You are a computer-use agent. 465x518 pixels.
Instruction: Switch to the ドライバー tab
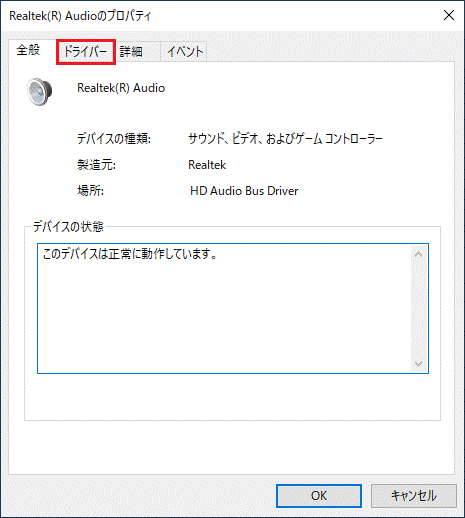pyautogui.click(x=86, y=52)
